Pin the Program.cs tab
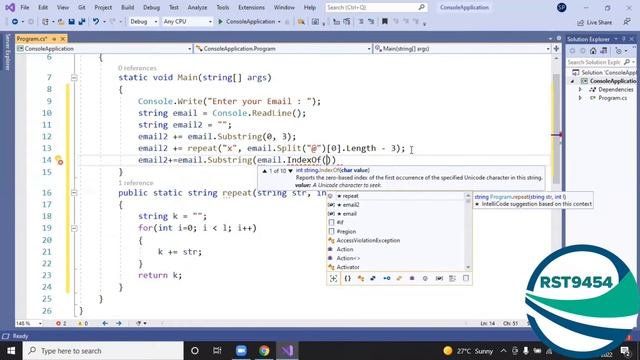This screenshot has height=360, width=640. coord(54,39)
